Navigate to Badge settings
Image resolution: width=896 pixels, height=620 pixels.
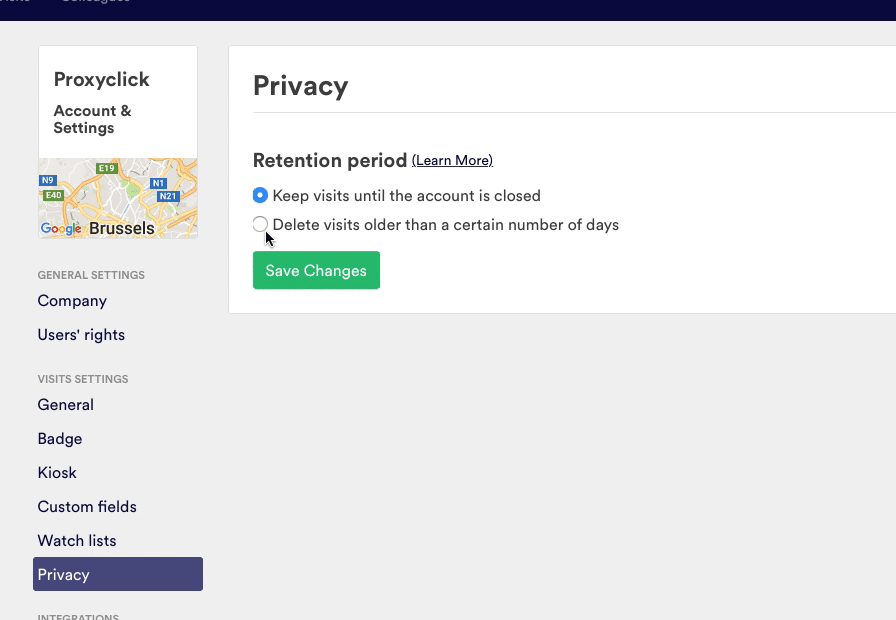click(x=60, y=439)
